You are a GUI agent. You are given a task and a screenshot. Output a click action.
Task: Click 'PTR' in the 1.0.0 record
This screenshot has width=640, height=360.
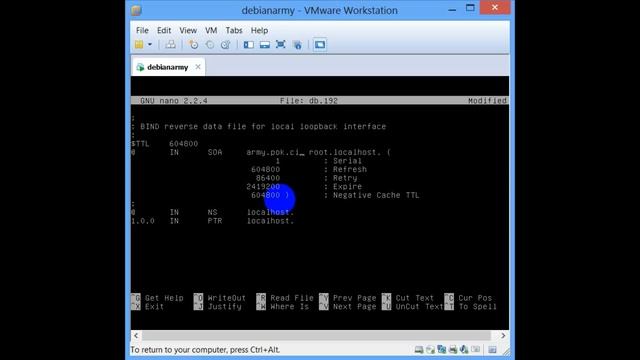215,221
